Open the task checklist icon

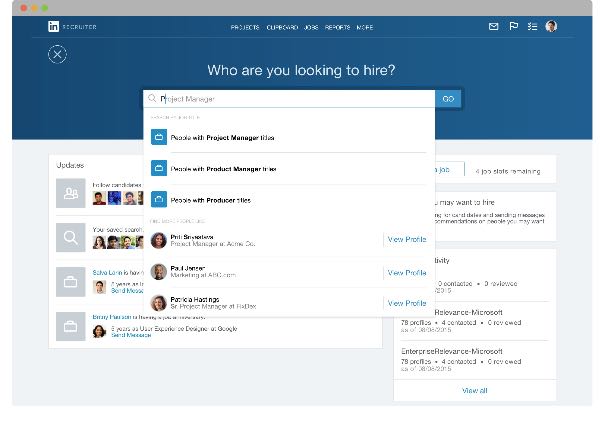click(532, 26)
